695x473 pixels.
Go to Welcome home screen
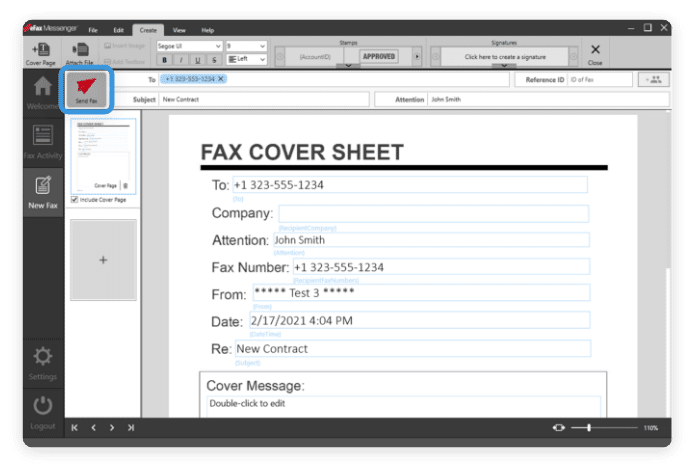pos(43,93)
